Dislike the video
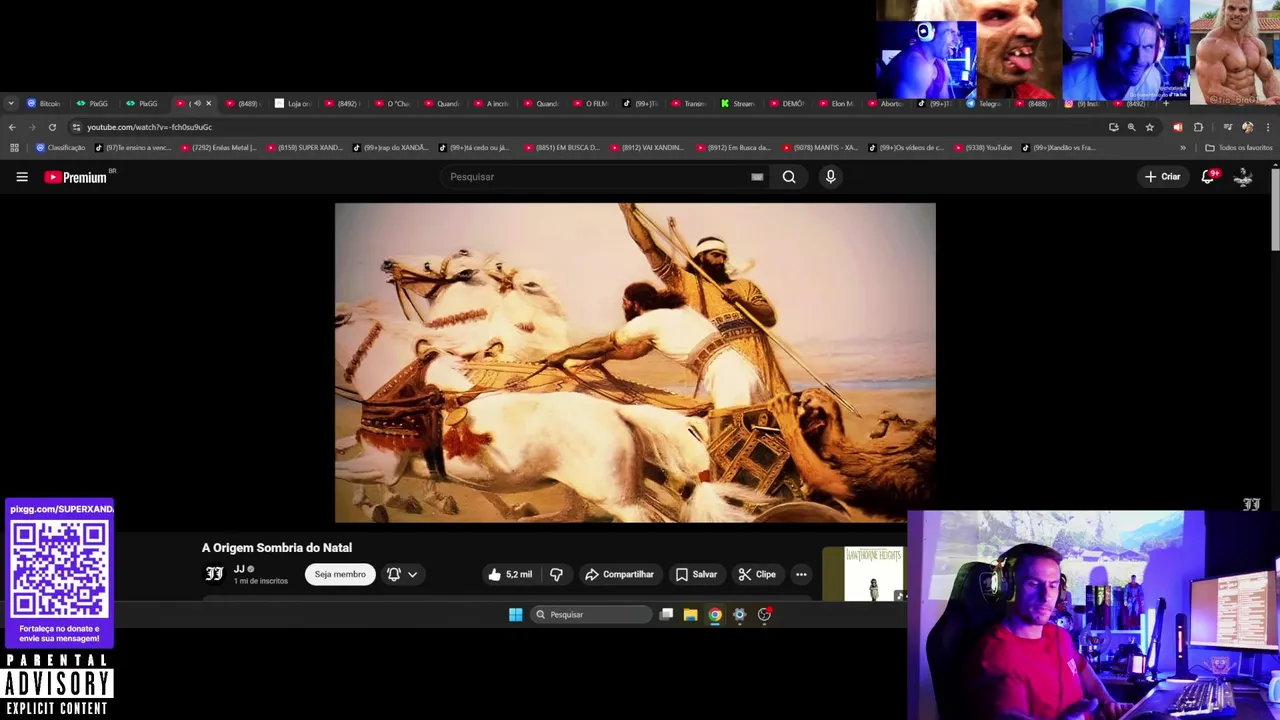The width and height of the screenshot is (1280, 720). pyautogui.click(x=556, y=574)
